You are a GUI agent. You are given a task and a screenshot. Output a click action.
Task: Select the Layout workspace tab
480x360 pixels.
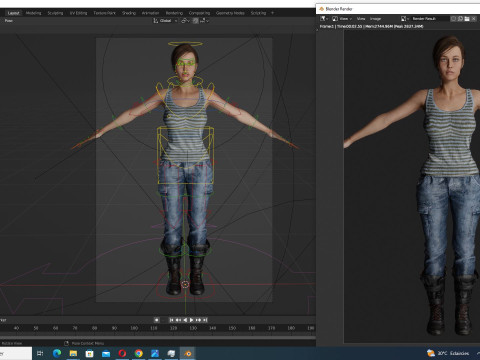(13, 13)
